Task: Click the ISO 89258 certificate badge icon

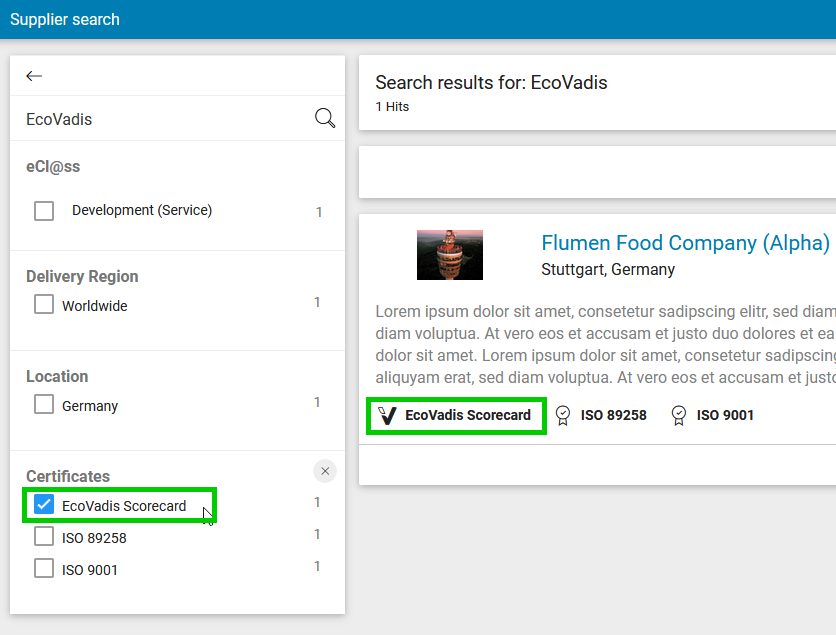Action: coord(561,414)
